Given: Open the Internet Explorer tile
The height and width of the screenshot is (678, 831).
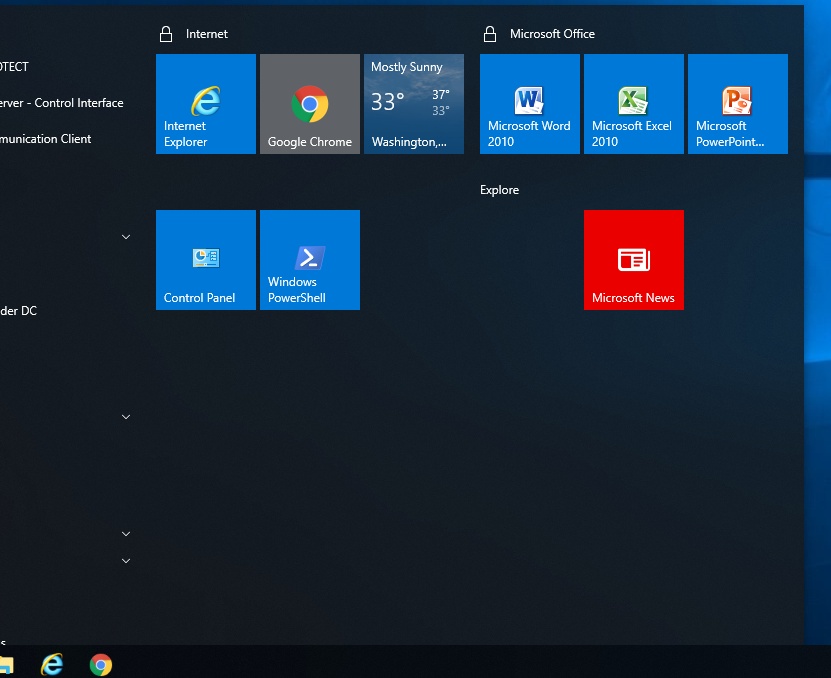Looking at the screenshot, I should [206, 104].
